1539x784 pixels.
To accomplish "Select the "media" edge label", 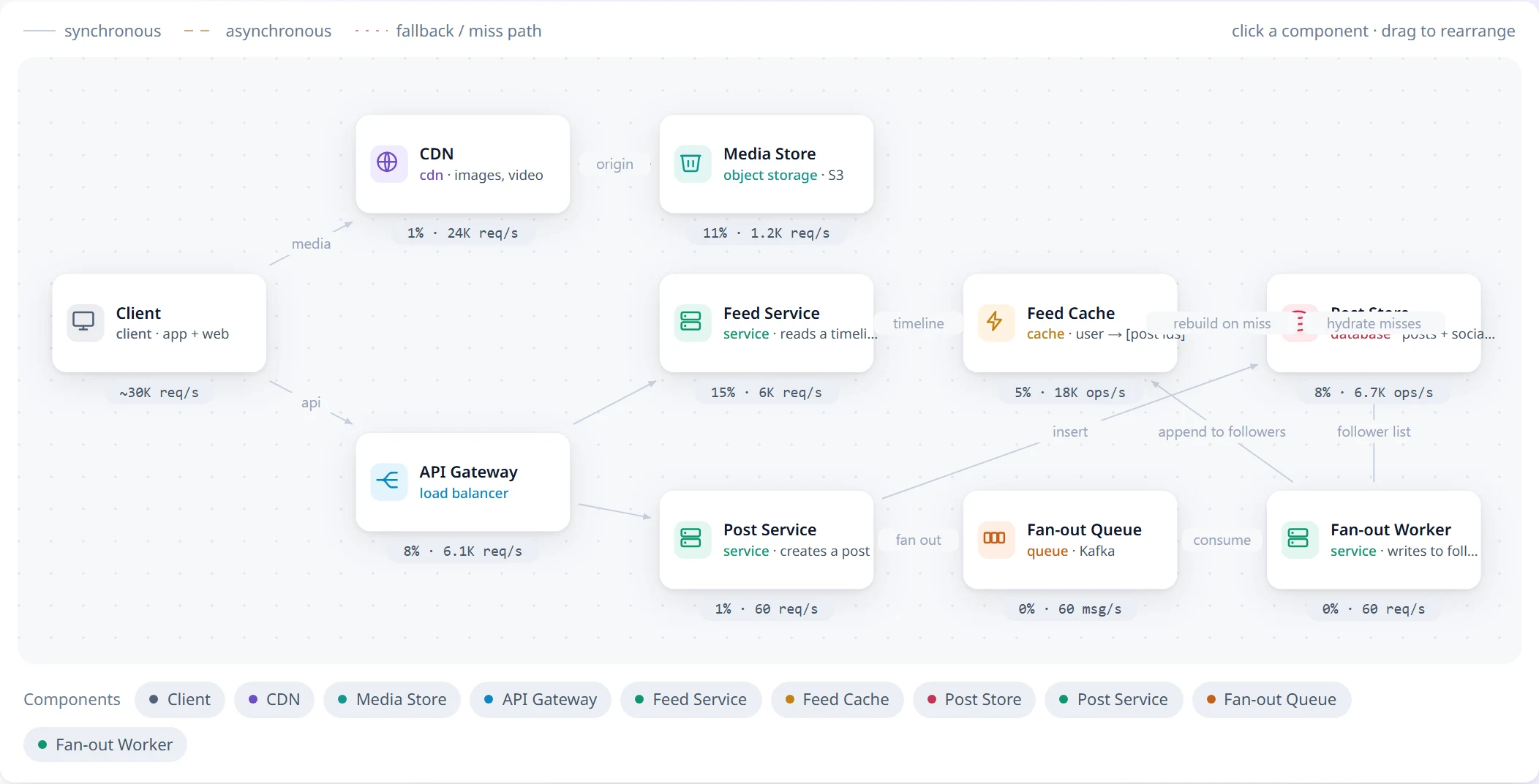I will 311,244.
